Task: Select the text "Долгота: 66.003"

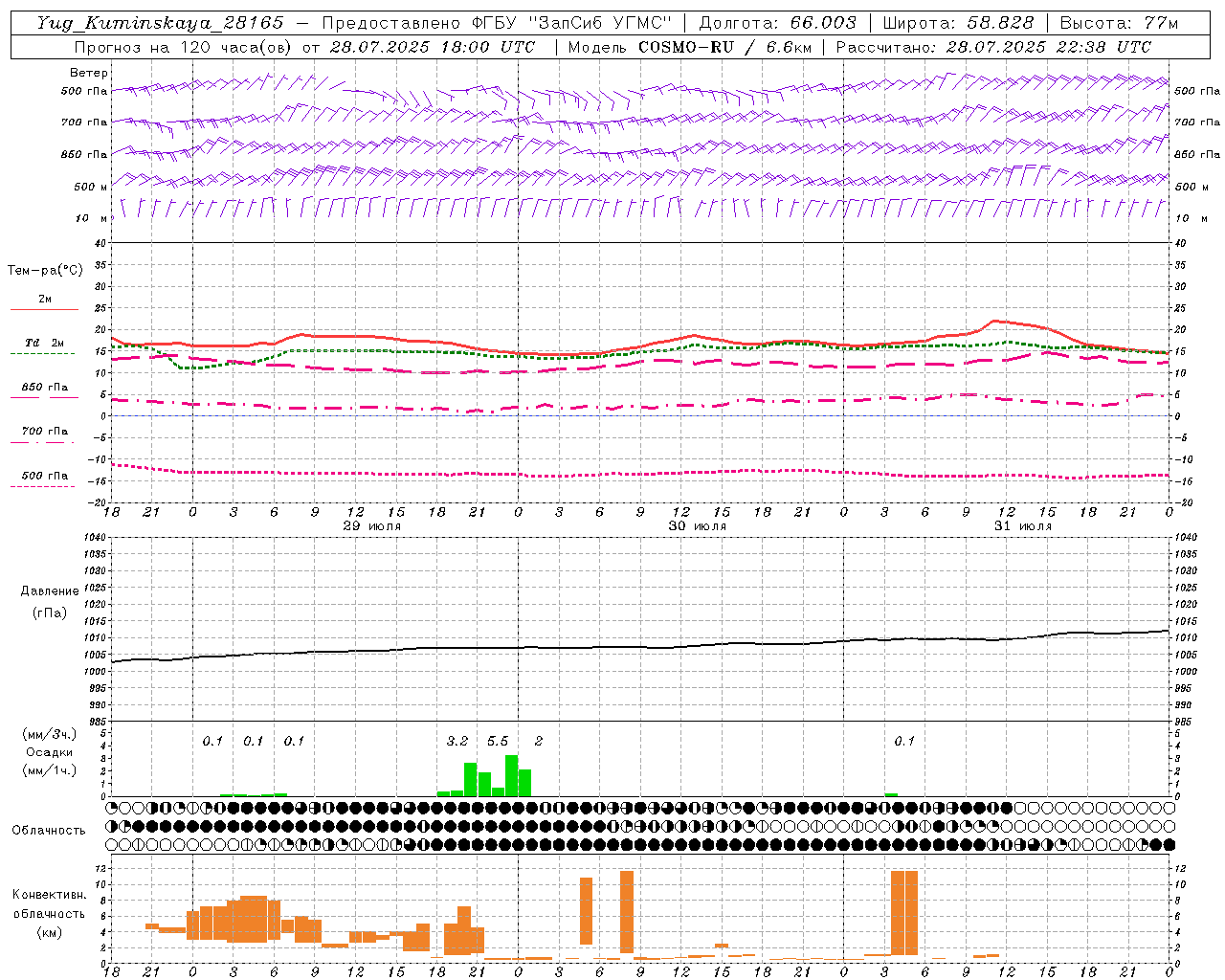Action: (777, 23)
